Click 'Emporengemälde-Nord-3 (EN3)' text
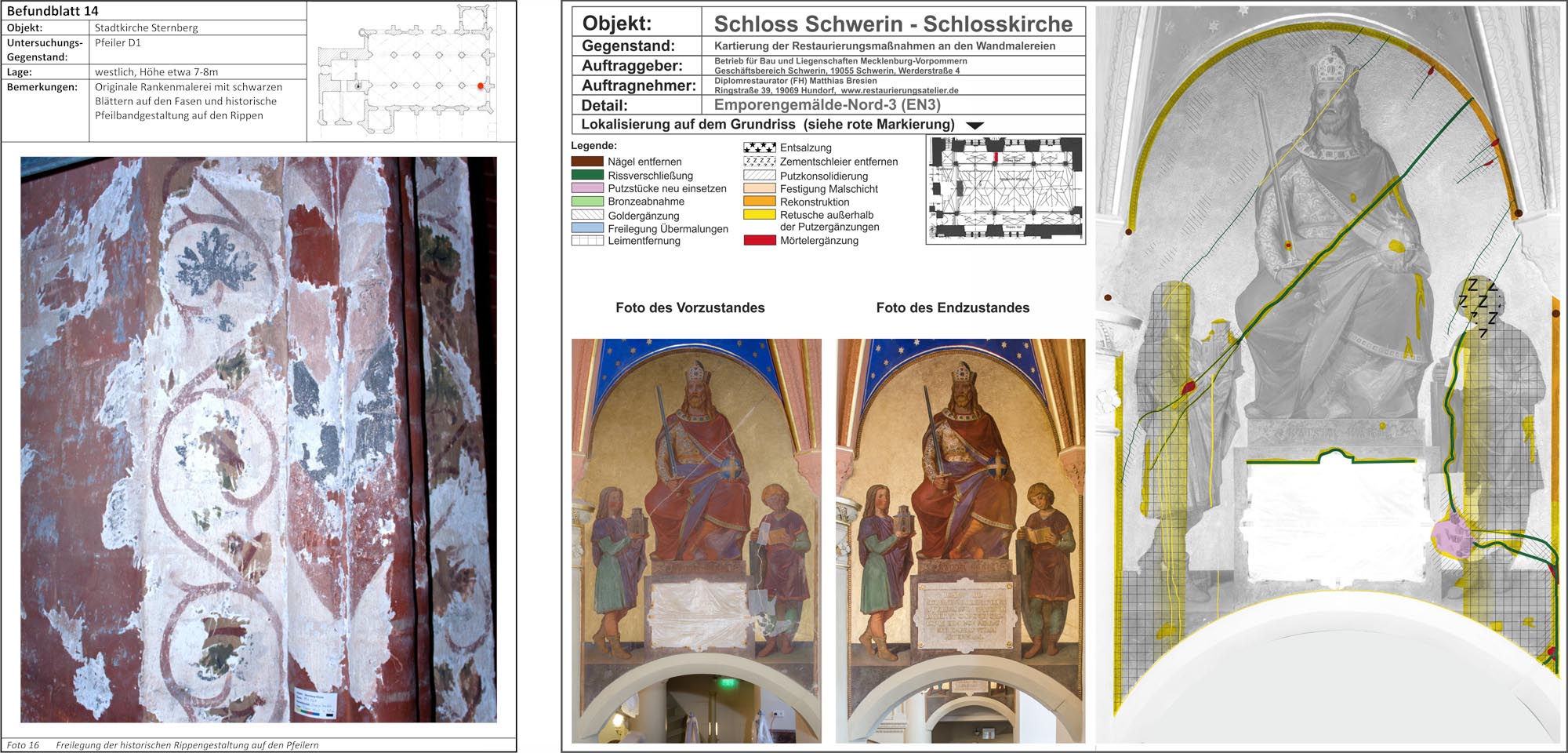1568x753 pixels. (827, 105)
